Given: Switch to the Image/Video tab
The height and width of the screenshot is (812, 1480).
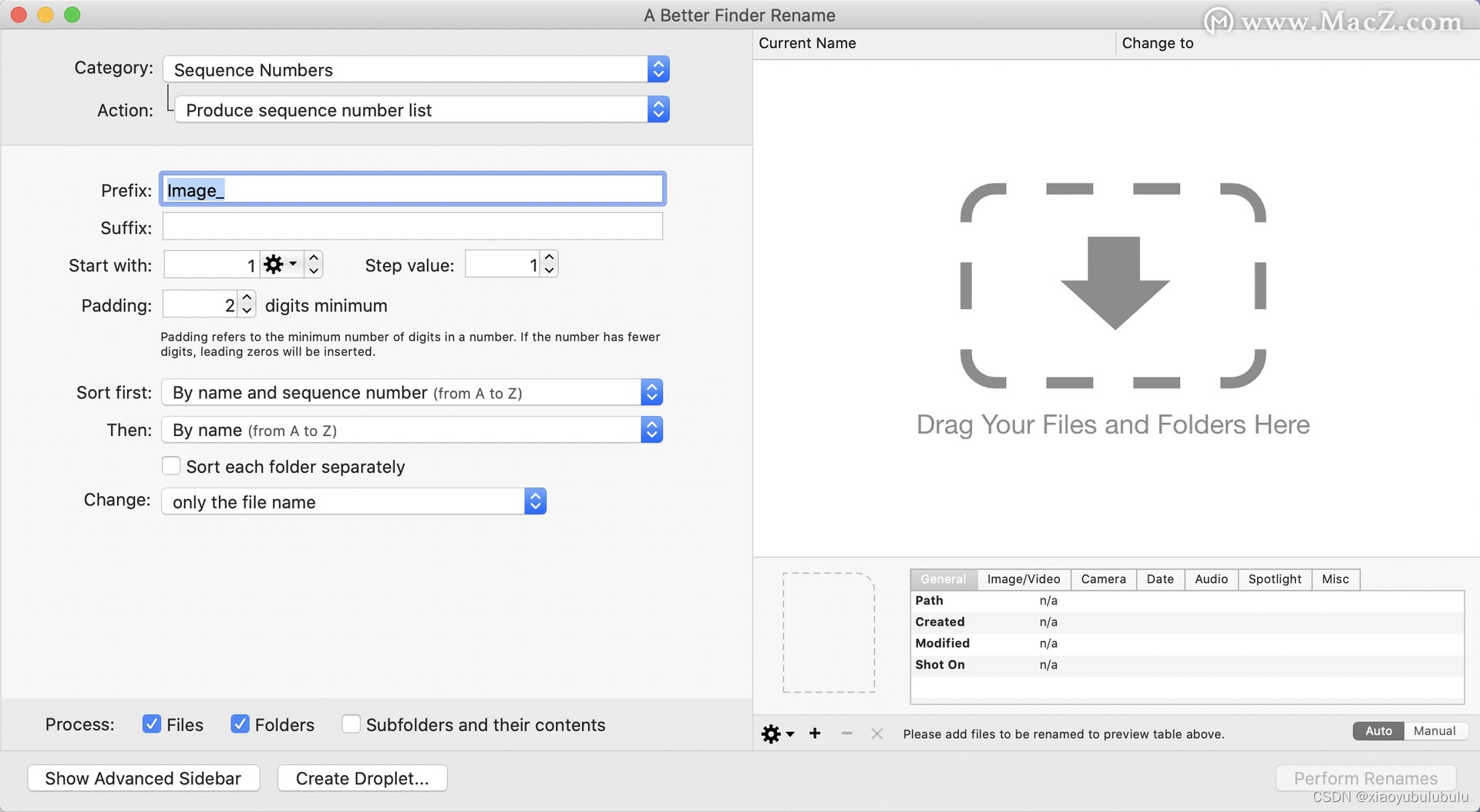Looking at the screenshot, I should click(x=1024, y=579).
